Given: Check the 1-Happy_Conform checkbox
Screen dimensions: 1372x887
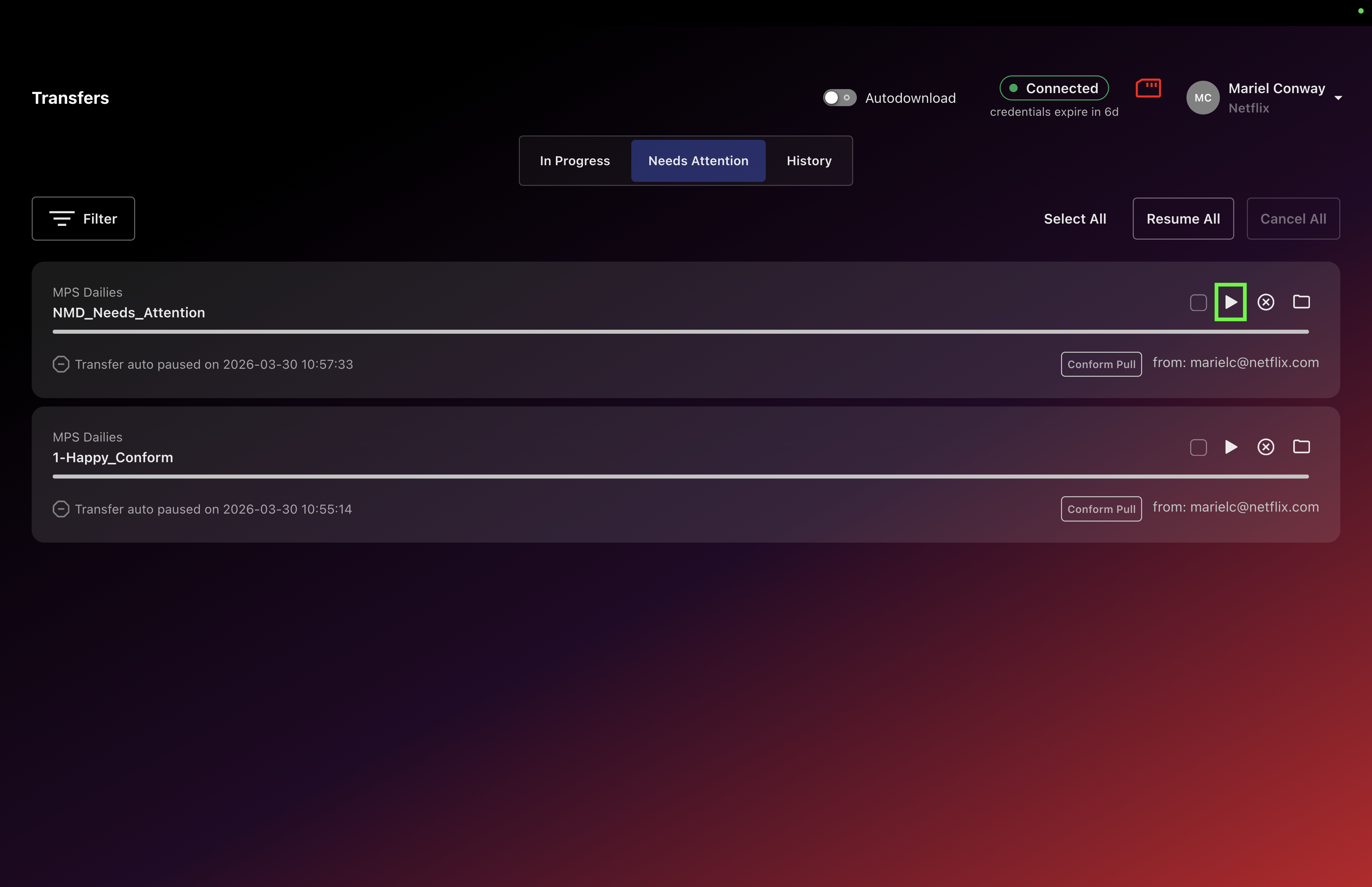Looking at the screenshot, I should (1198, 448).
